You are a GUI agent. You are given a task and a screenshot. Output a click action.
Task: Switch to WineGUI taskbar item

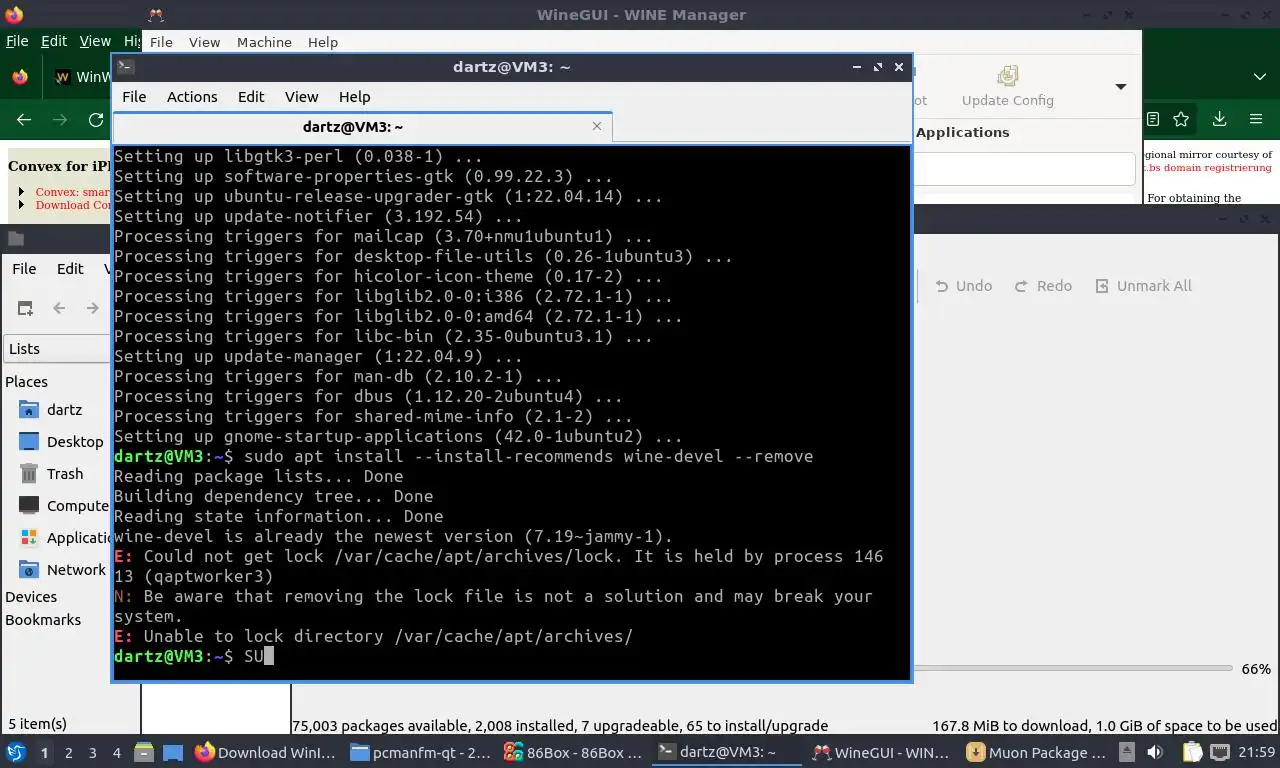point(881,753)
